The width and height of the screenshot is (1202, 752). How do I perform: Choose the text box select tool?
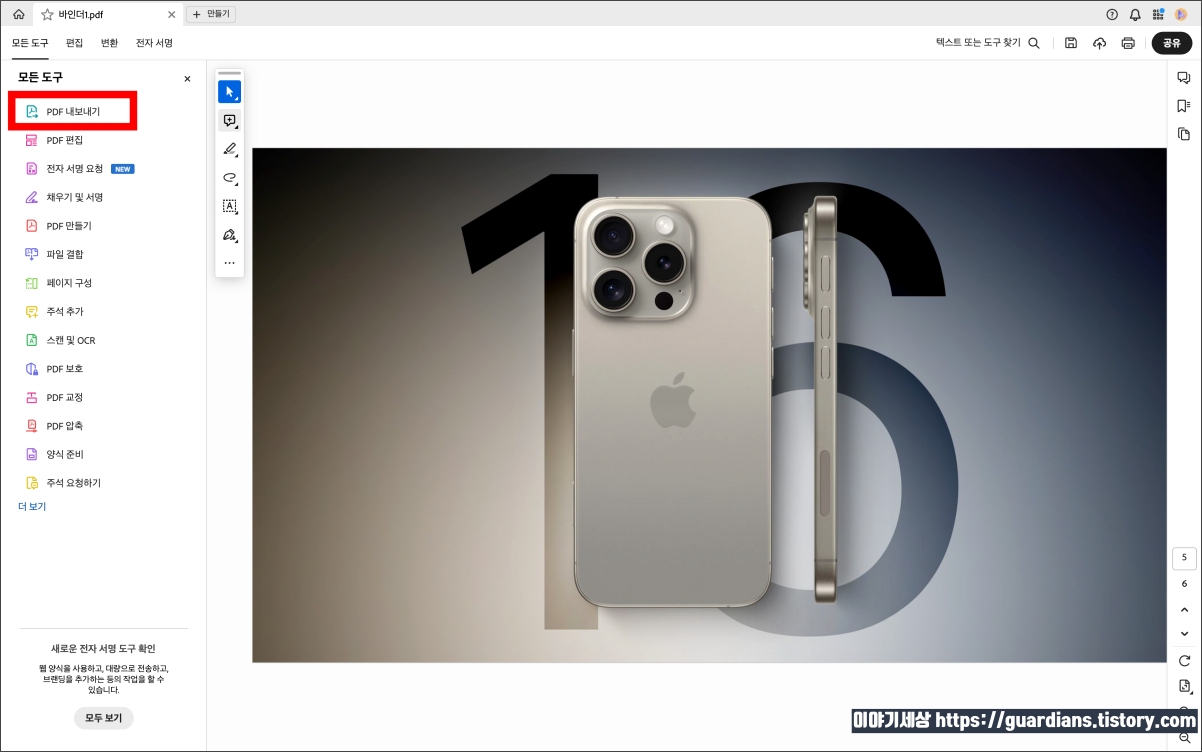click(x=229, y=206)
